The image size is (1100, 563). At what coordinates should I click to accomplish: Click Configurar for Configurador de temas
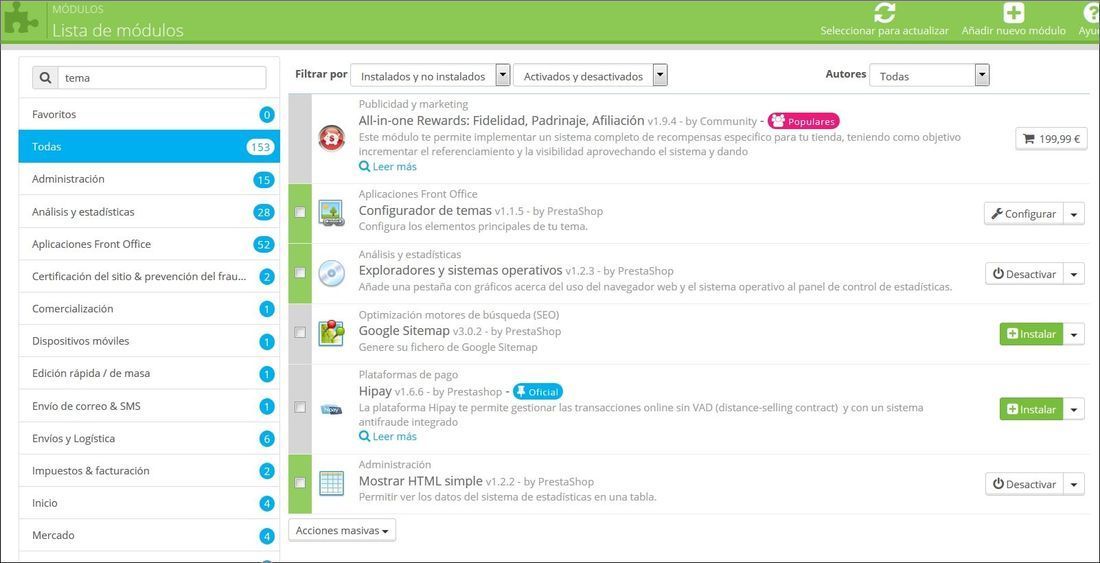point(1024,214)
